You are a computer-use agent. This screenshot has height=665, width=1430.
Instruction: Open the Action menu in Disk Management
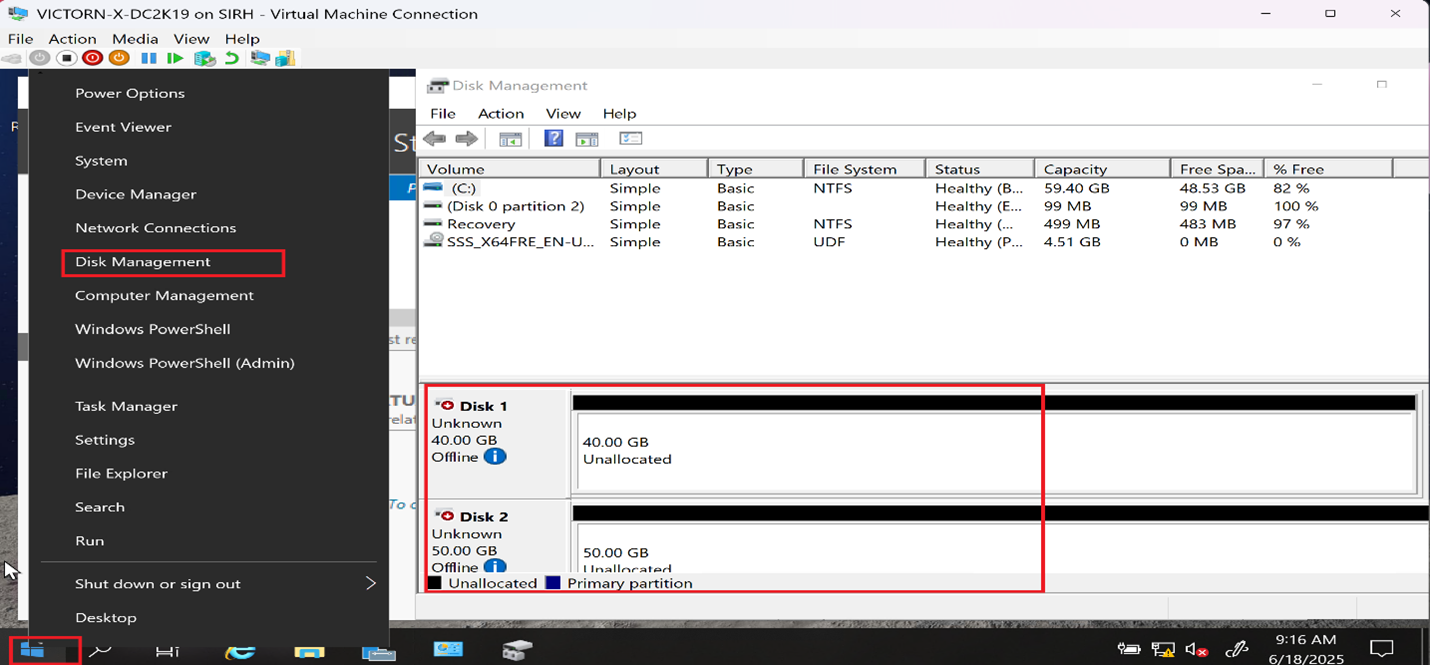tap(500, 113)
